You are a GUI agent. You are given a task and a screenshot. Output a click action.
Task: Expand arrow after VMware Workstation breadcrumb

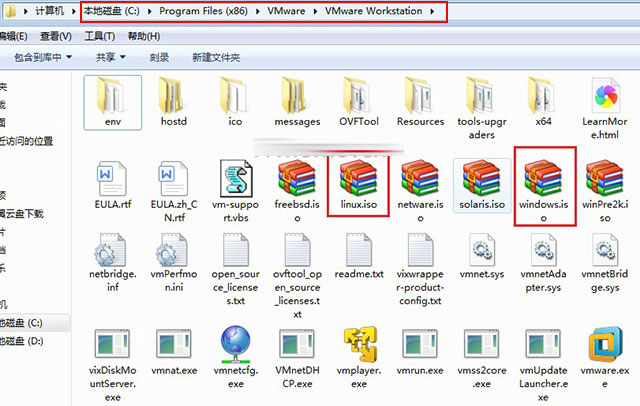click(x=432, y=11)
